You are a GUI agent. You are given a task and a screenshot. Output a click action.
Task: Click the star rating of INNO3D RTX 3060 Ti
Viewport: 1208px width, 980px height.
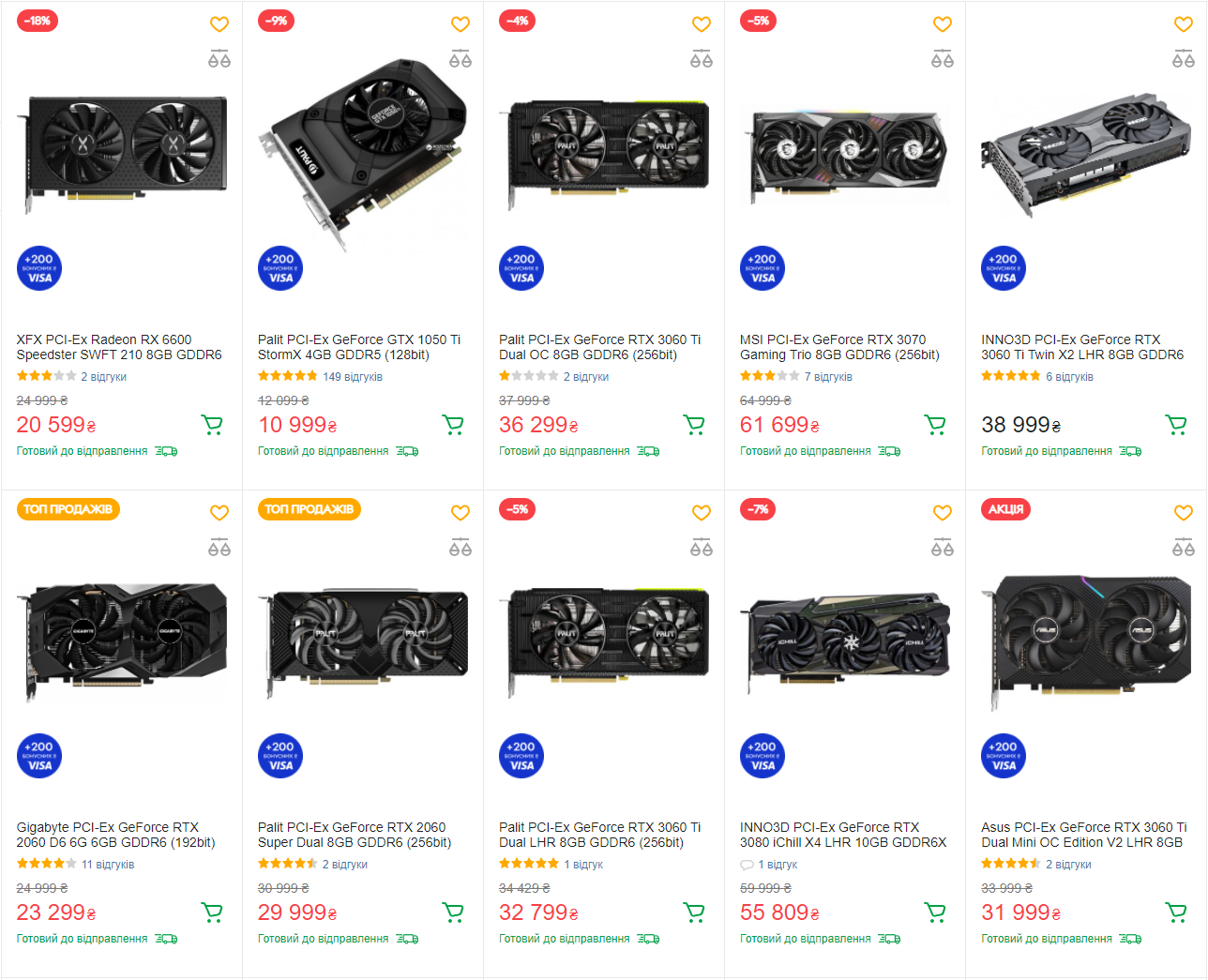[1010, 376]
